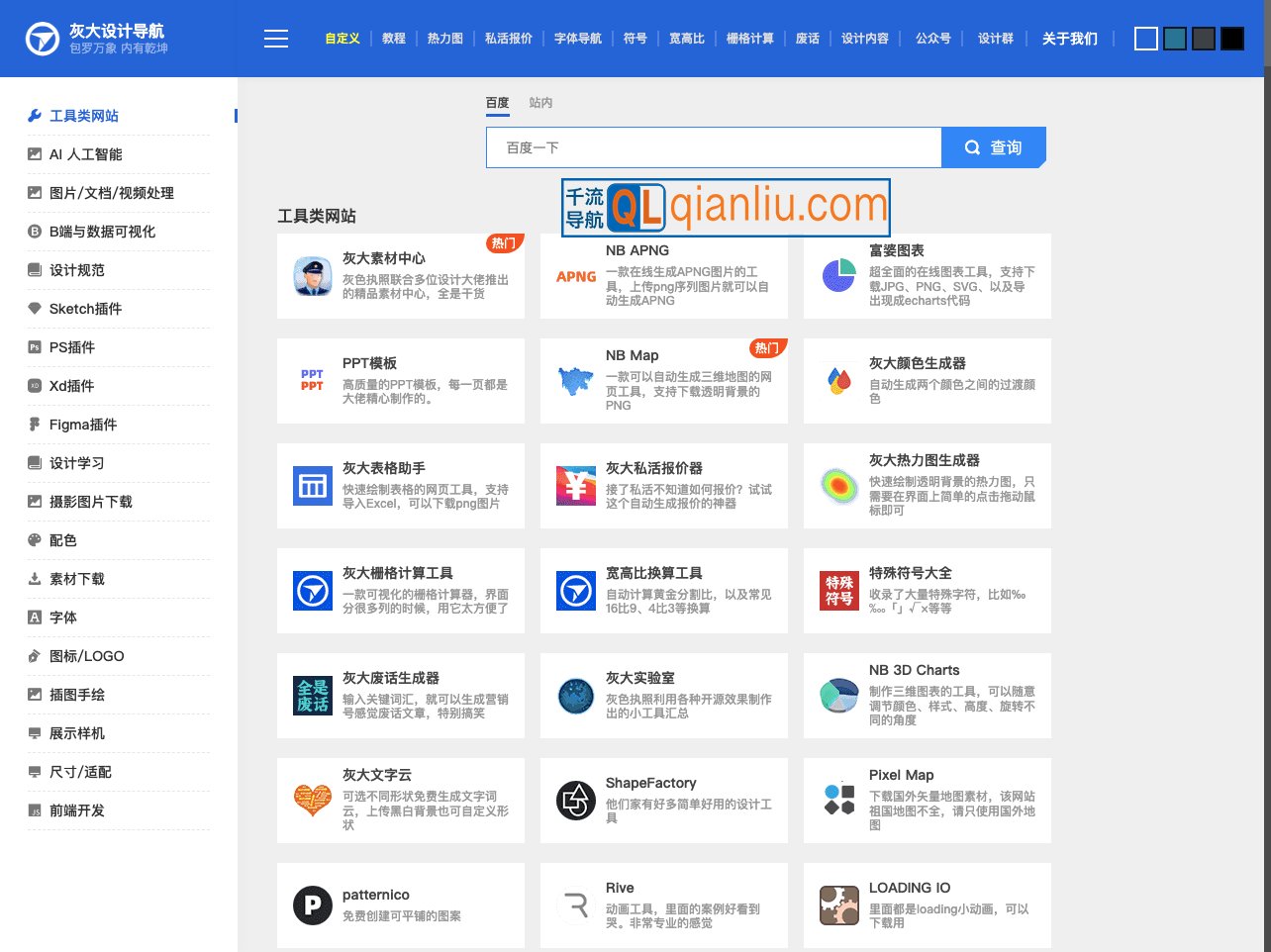Click the 前端开发 sidebar icon
Image resolution: width=1271 pixels, height=952 pixels.
[x=34, y=810]
